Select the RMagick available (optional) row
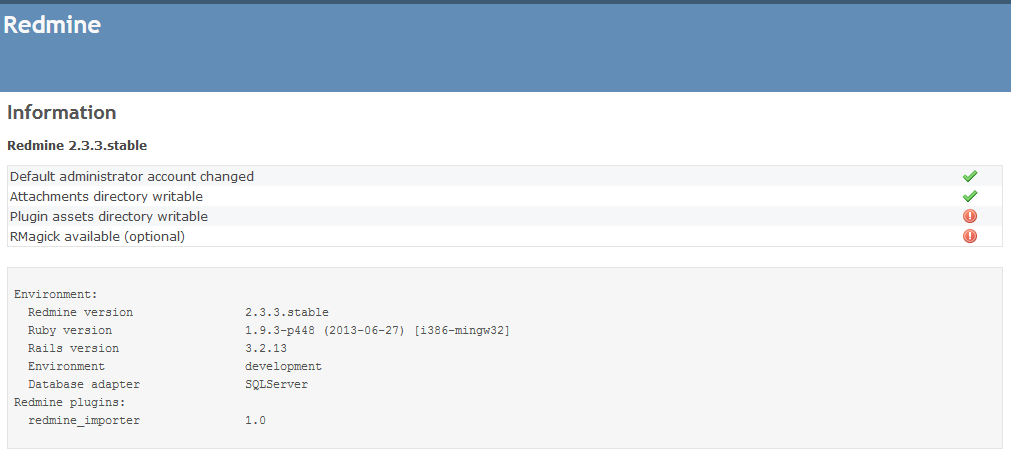The height and width of the screenshot is (471, 1011). 505,236
